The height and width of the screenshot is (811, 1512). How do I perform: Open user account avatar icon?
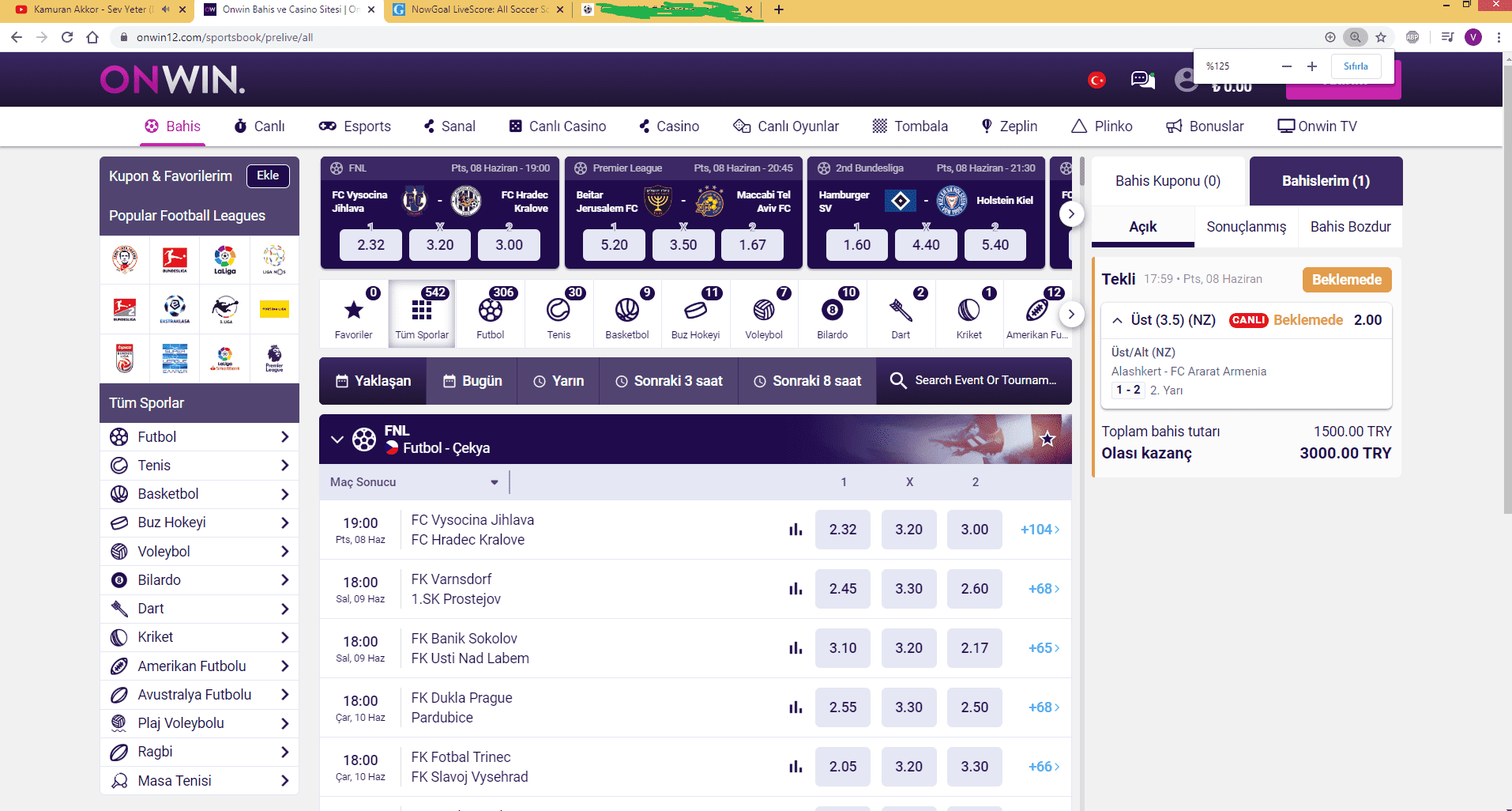click(1186, 80)
